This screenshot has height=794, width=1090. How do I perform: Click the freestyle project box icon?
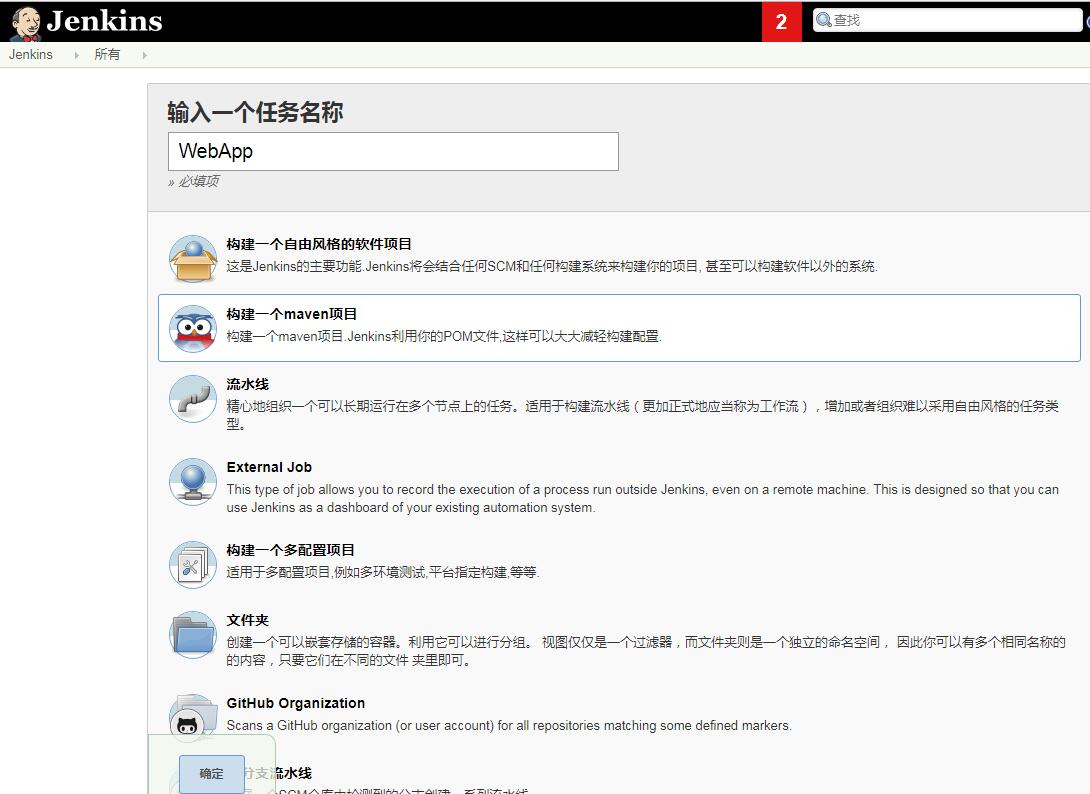coord(192,259)
